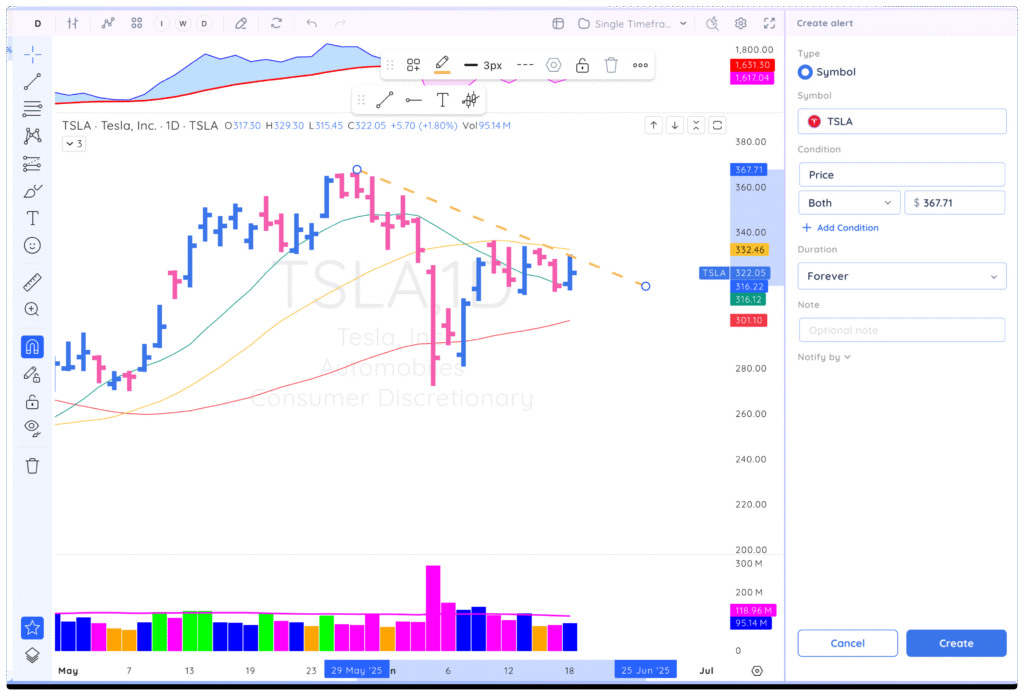Edit the alert price value 367.71
Viewport: 1024px width, 696px height.
tap(955, 203)
